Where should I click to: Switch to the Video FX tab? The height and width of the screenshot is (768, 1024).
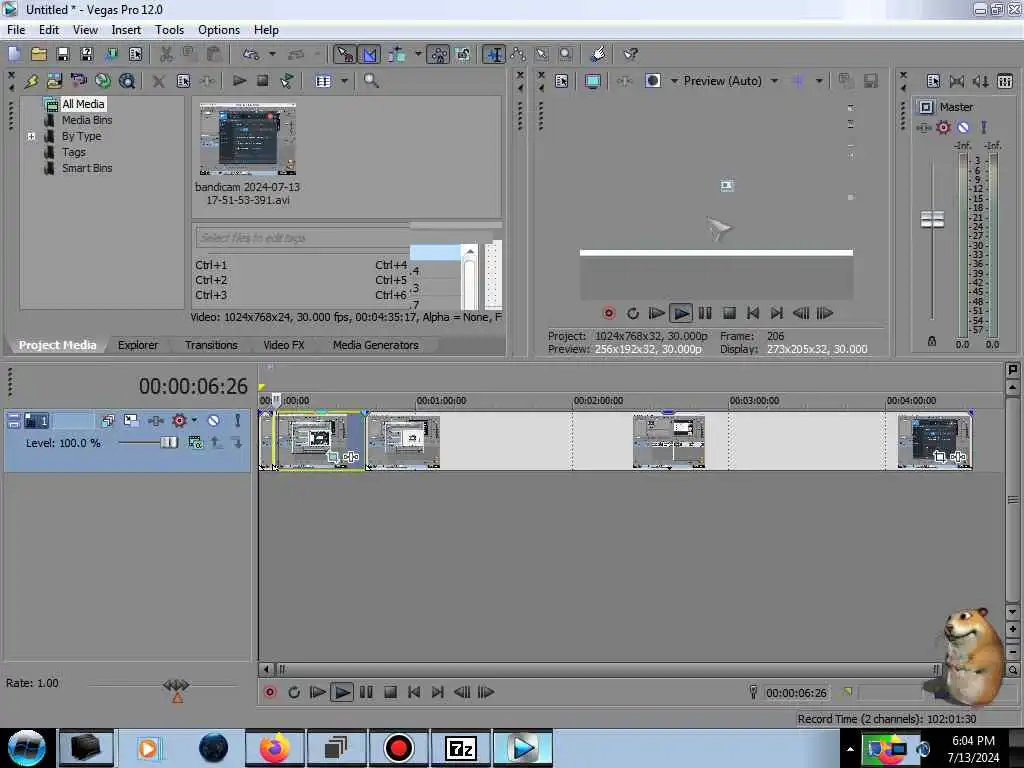[284, 345]
